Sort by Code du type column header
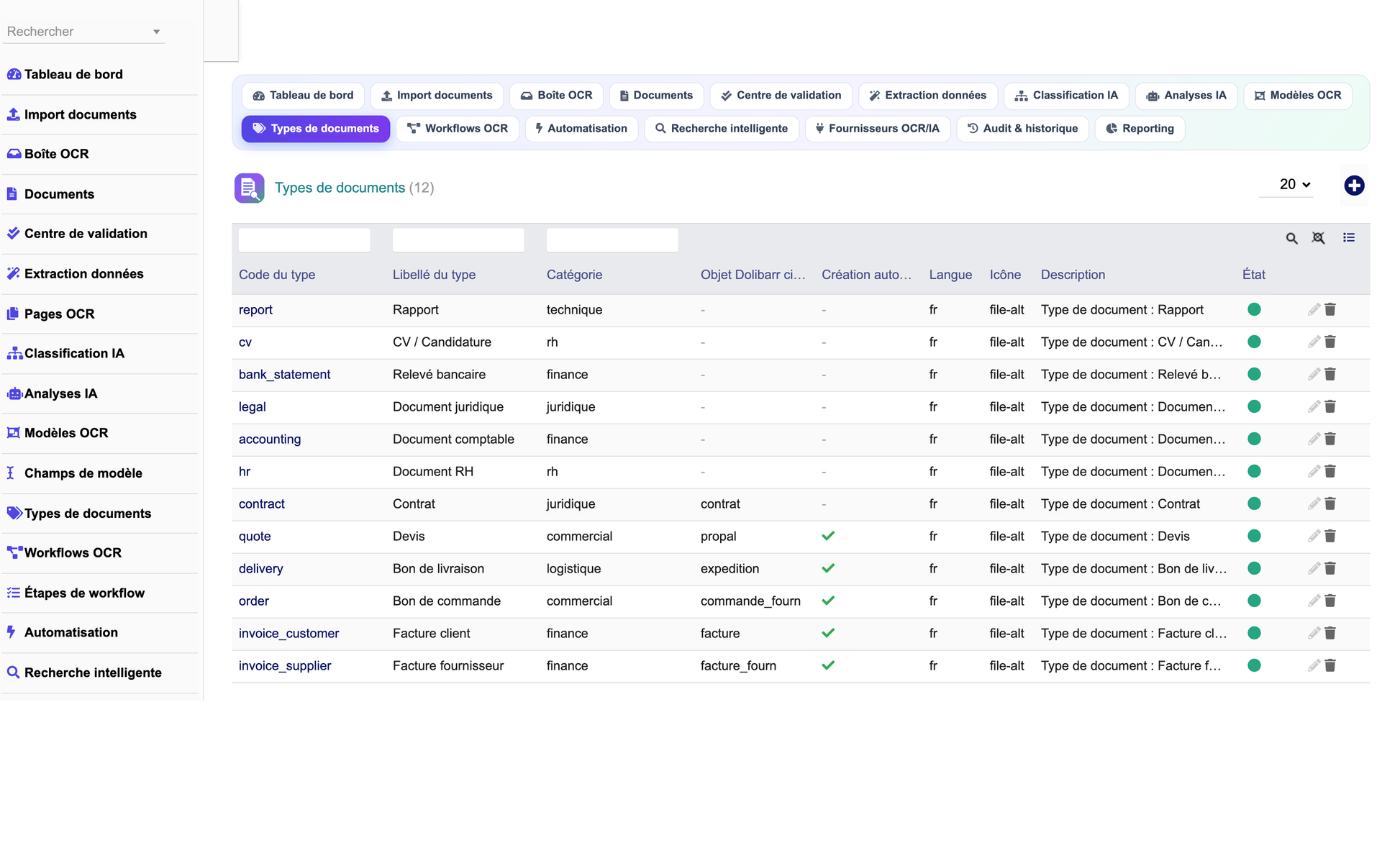The width and height of the screenshot is (1400, 866). click(277, 275)
